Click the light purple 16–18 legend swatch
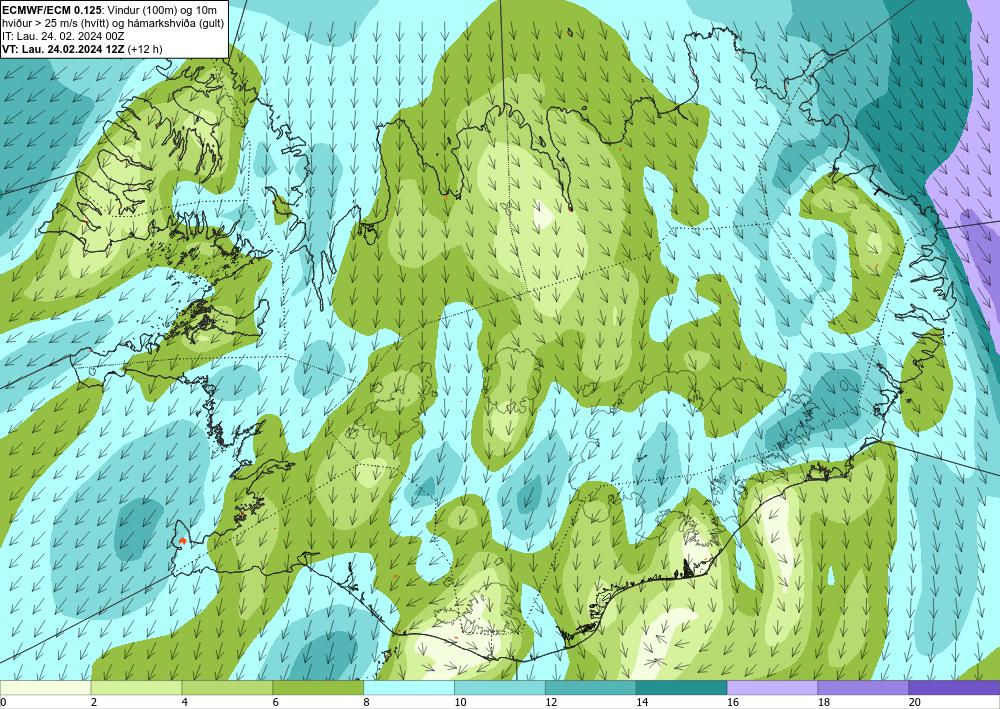Image resolution: width=1000 pixels, height=709 pixels. 772,688
